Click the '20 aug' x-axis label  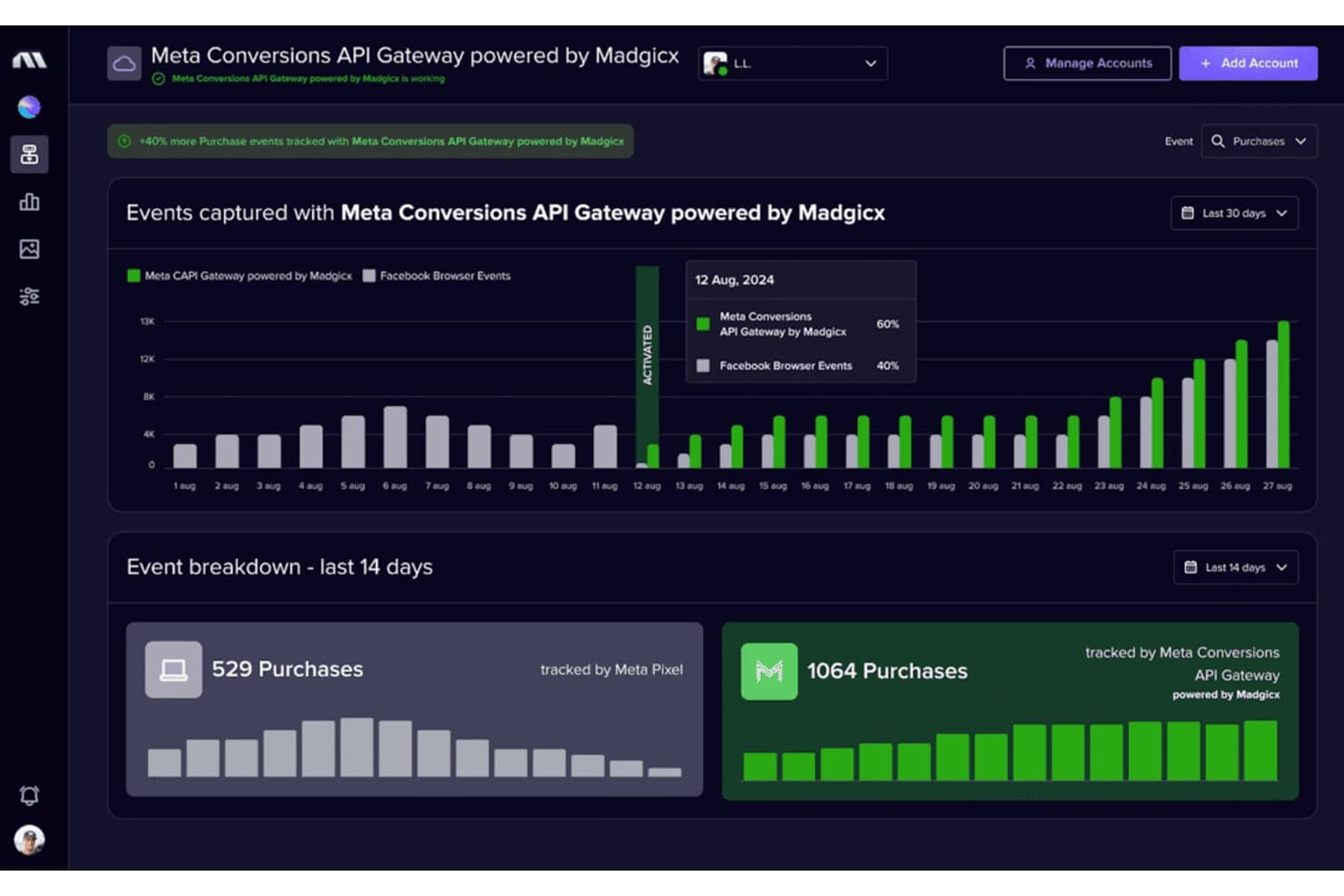983,486
